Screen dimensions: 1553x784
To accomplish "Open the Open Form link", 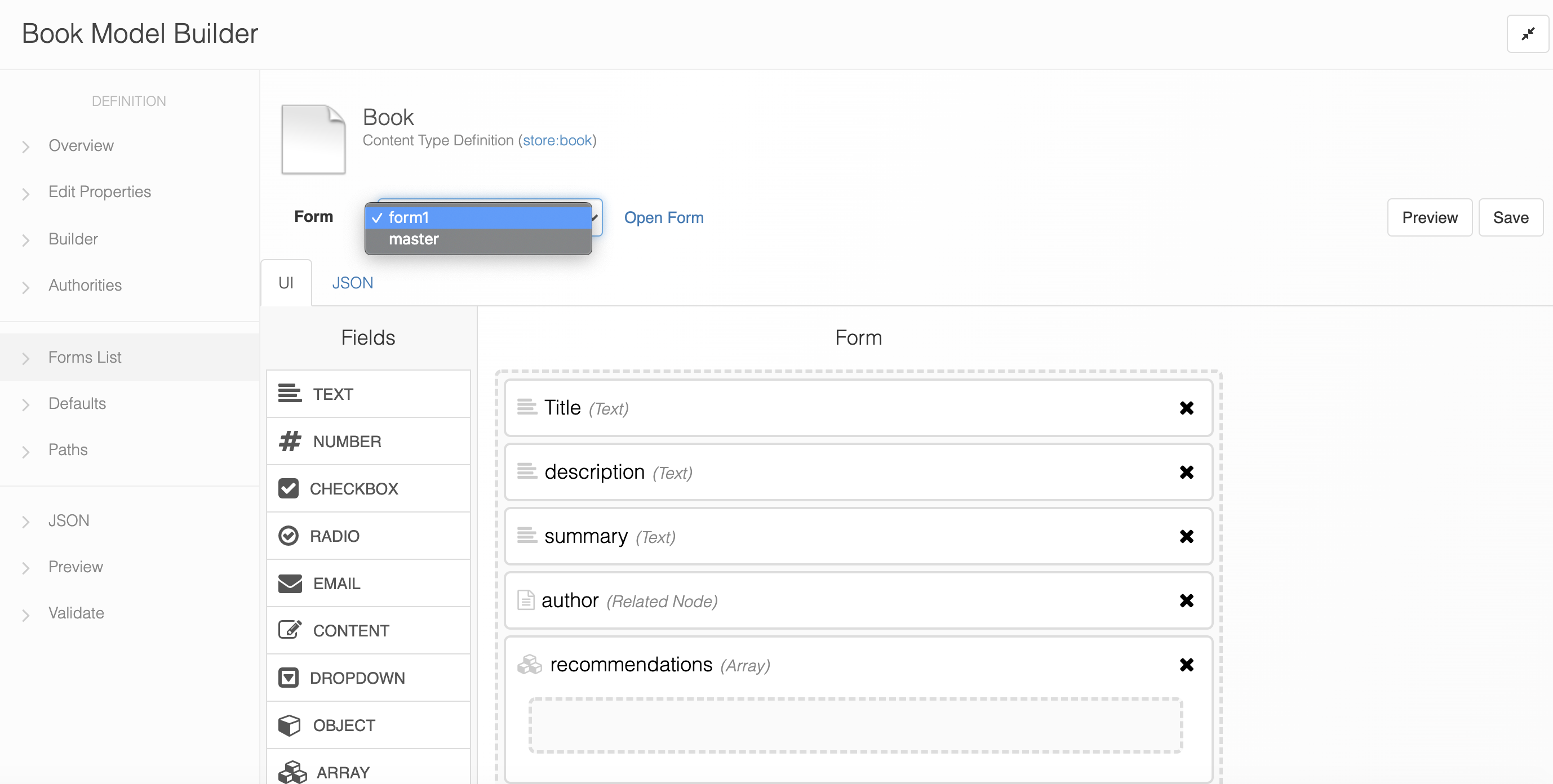I will click(663, 217).
